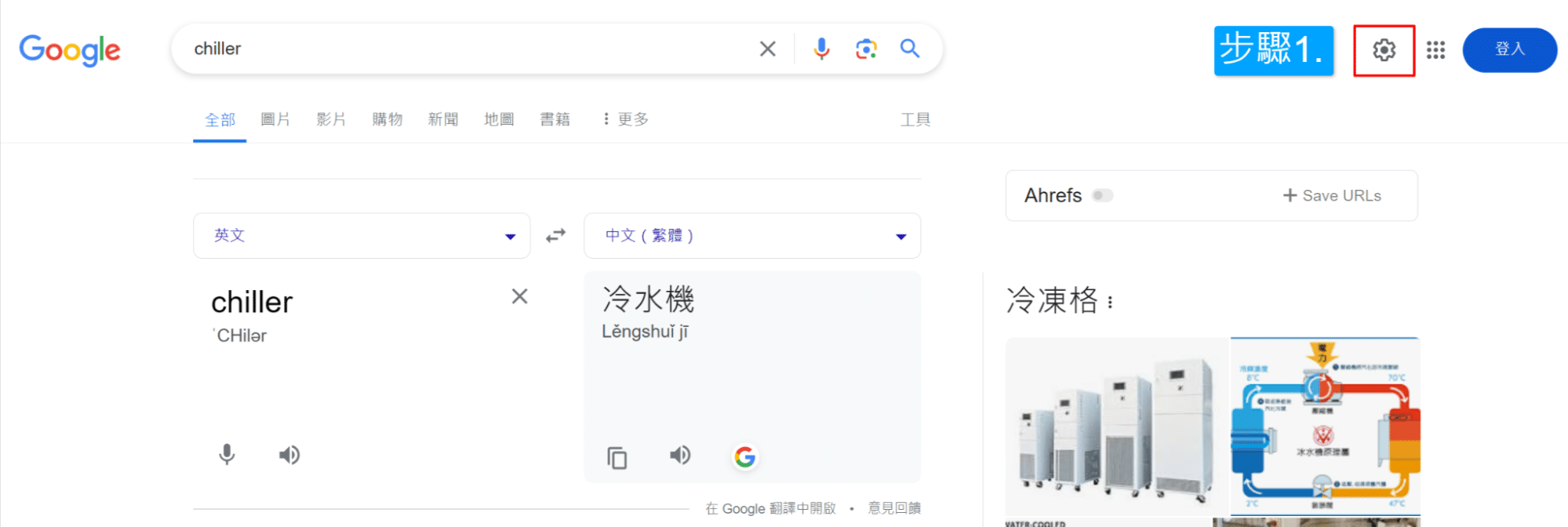Open Google Lens image search
The height and width of the screenshot is (527, 1568).
pos(866,49)
